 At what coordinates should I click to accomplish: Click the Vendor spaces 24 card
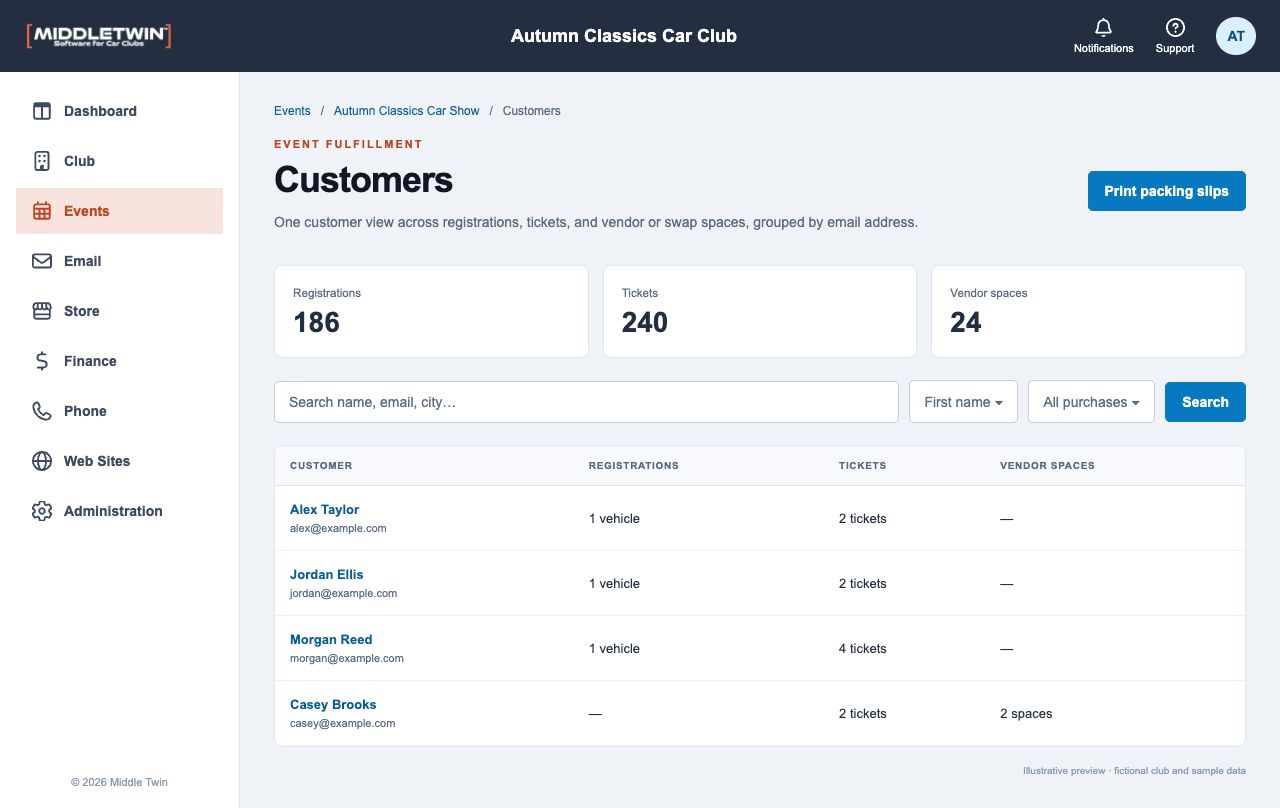[1088, 311]
